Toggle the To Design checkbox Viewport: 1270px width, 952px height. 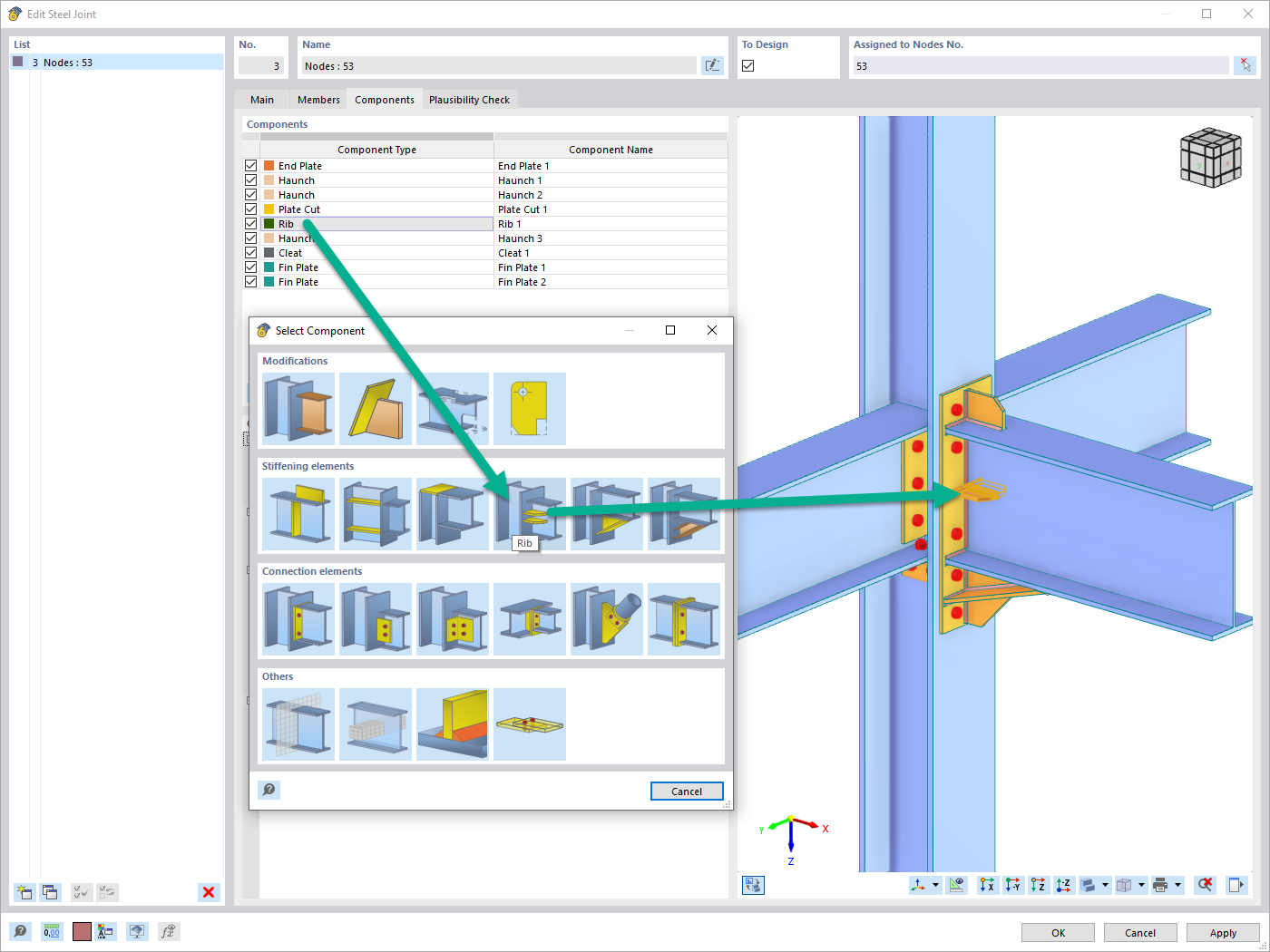click(748, 65)
